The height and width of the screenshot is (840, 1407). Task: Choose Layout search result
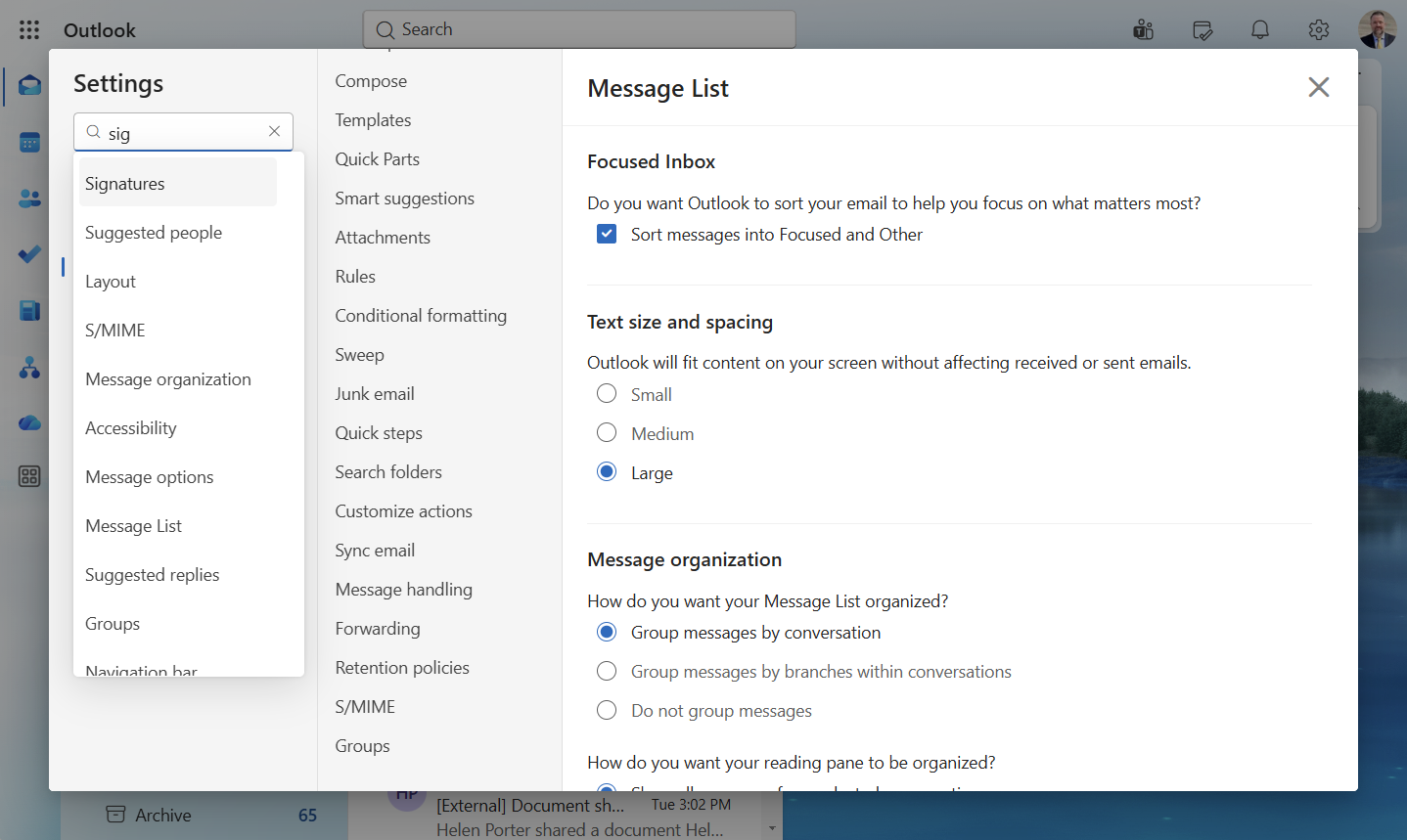(x=178, y=281)
